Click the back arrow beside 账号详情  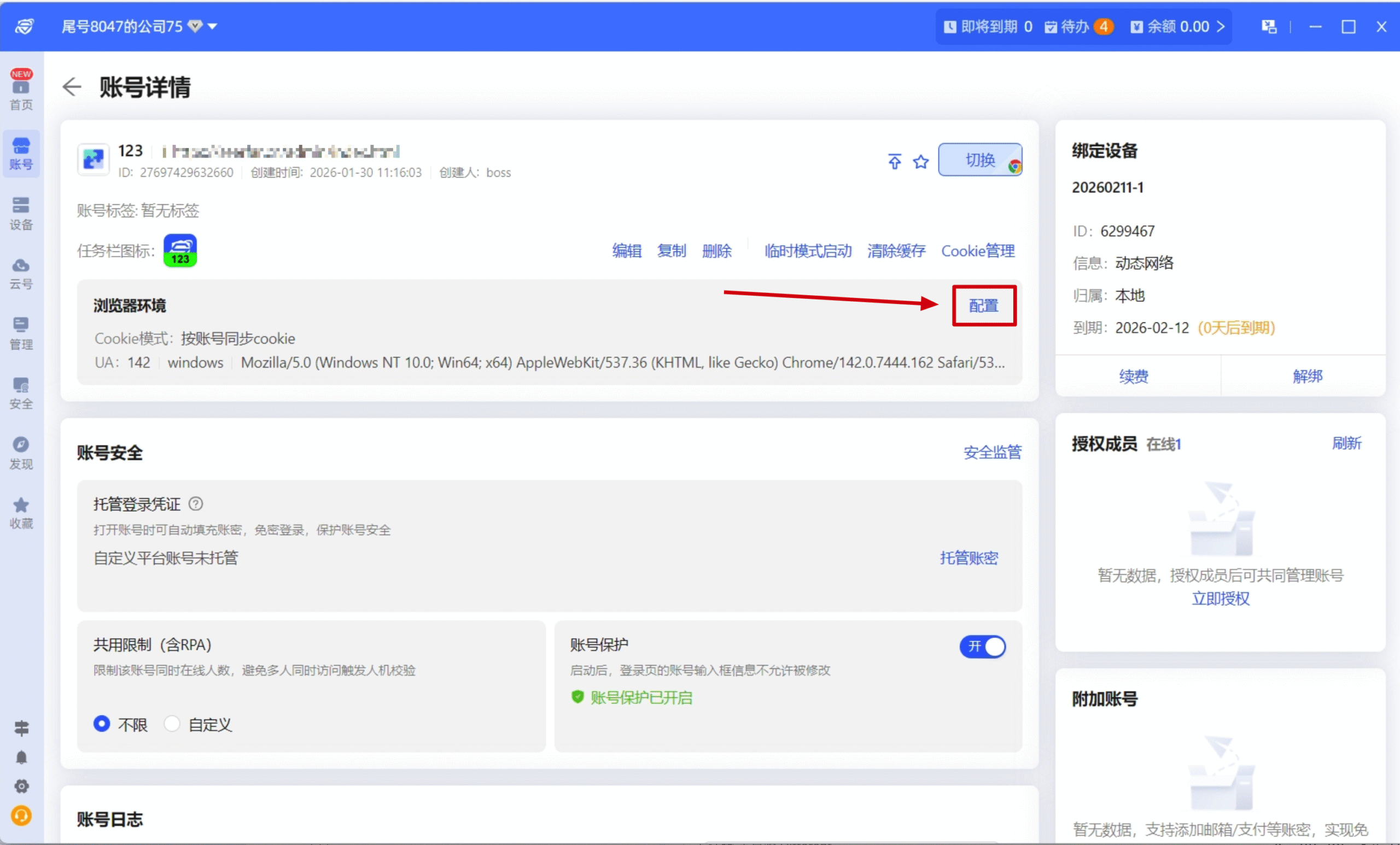[x=72, y=87]
